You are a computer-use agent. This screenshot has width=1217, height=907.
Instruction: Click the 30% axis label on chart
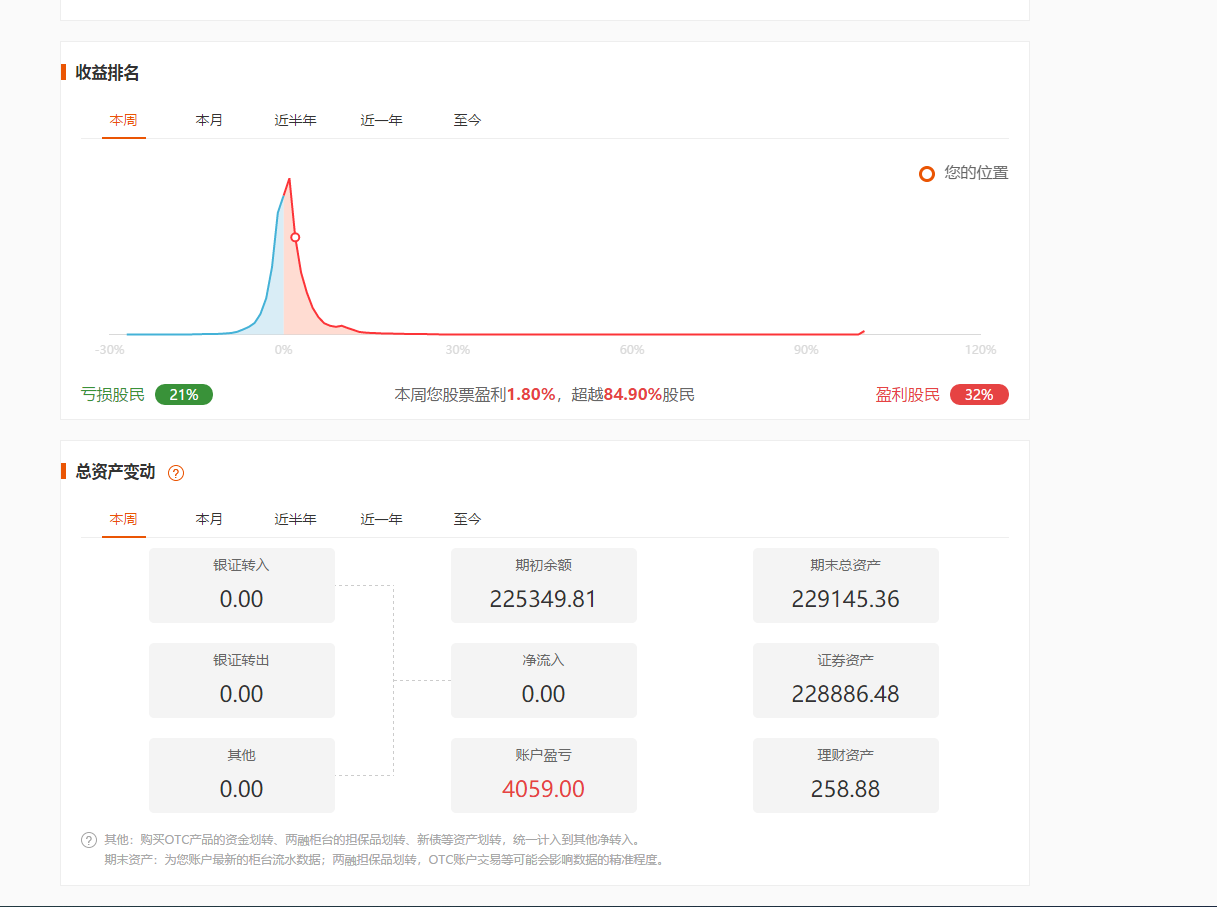[x=457, y=350]
